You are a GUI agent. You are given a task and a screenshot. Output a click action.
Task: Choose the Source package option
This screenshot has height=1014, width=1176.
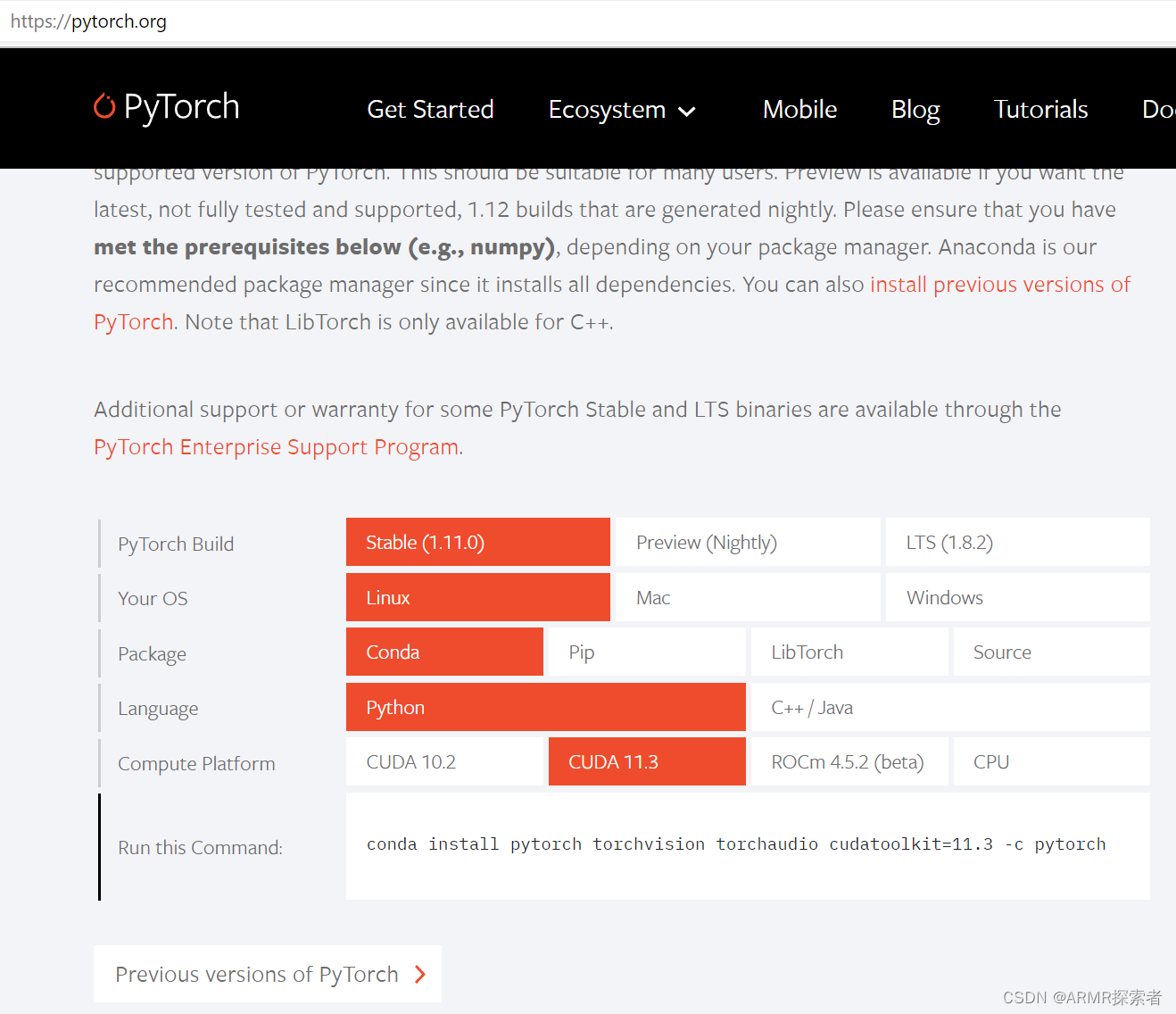pyautogui.click(x=1052, y=652)
